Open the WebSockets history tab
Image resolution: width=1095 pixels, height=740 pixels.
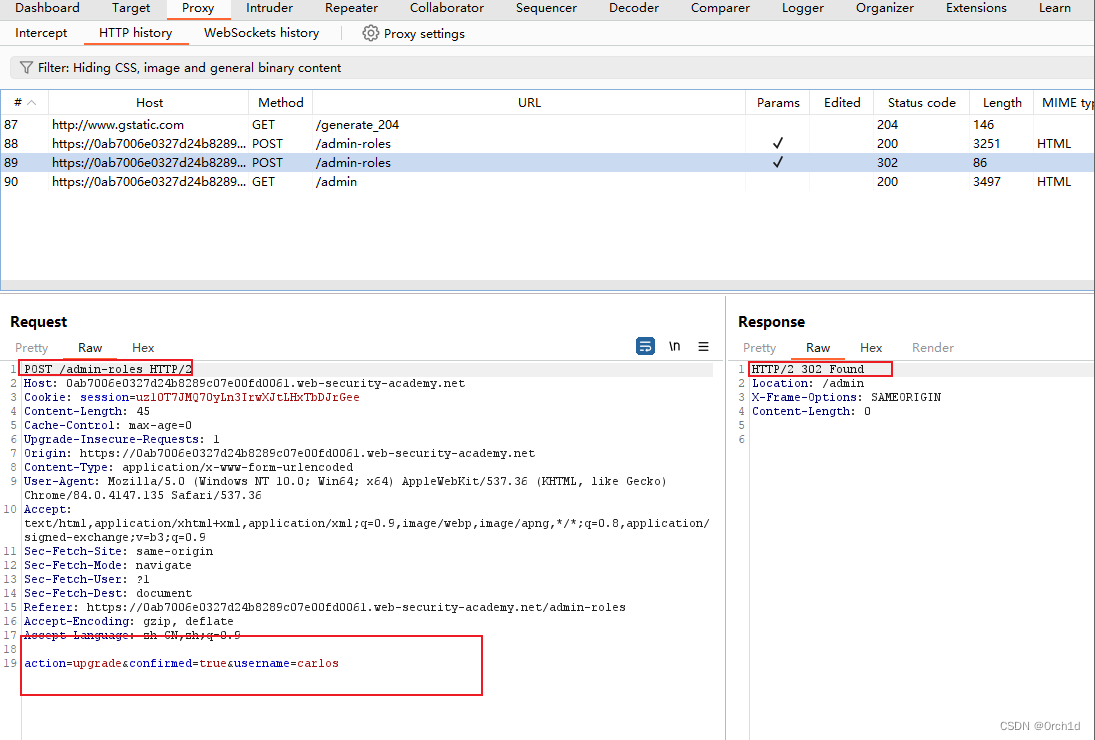pyautogui.click(x=261, y=32)
